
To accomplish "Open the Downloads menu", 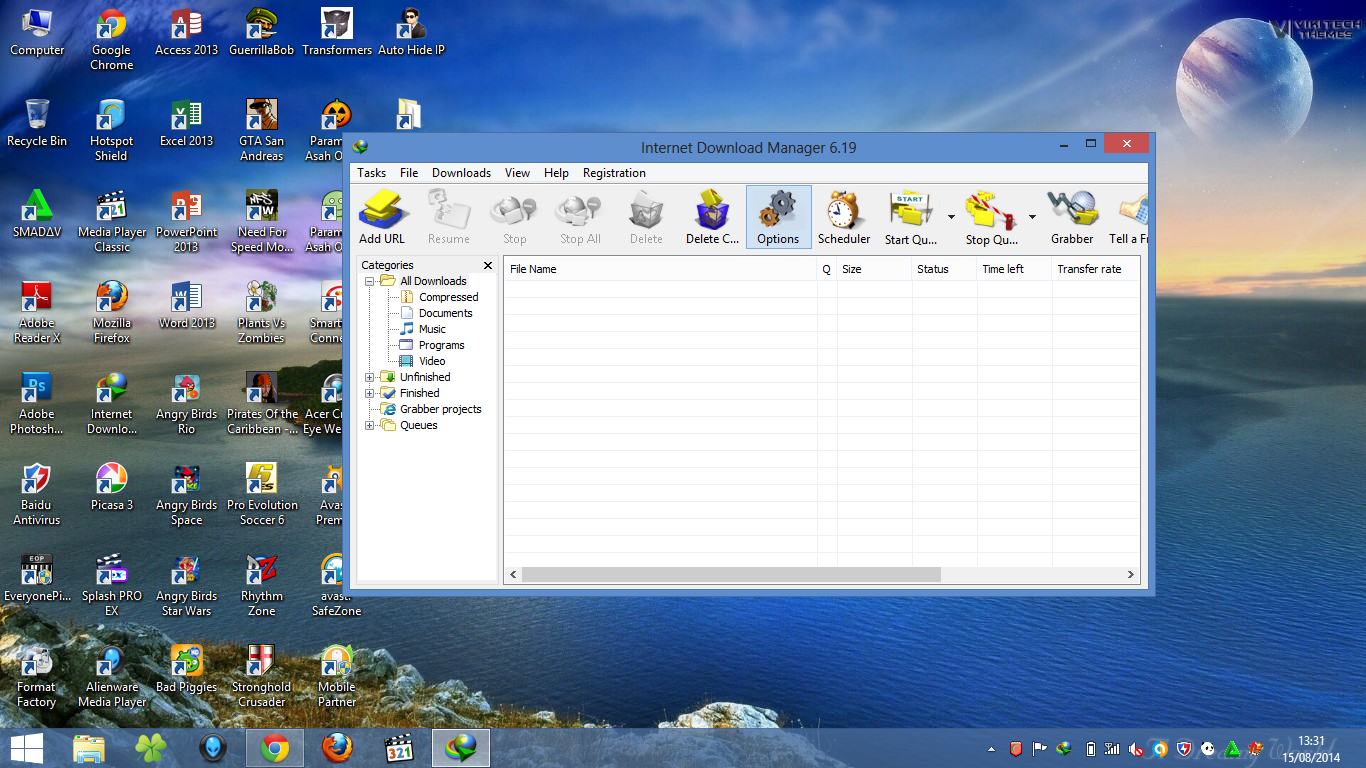I will pos(461,173).
